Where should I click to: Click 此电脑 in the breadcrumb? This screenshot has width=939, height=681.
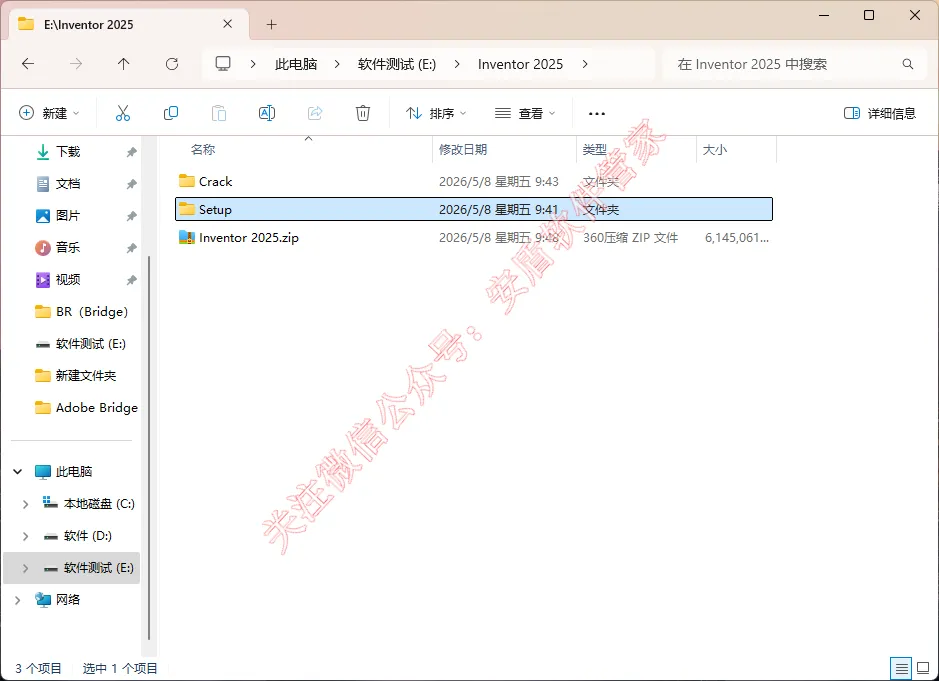[296, 64]
